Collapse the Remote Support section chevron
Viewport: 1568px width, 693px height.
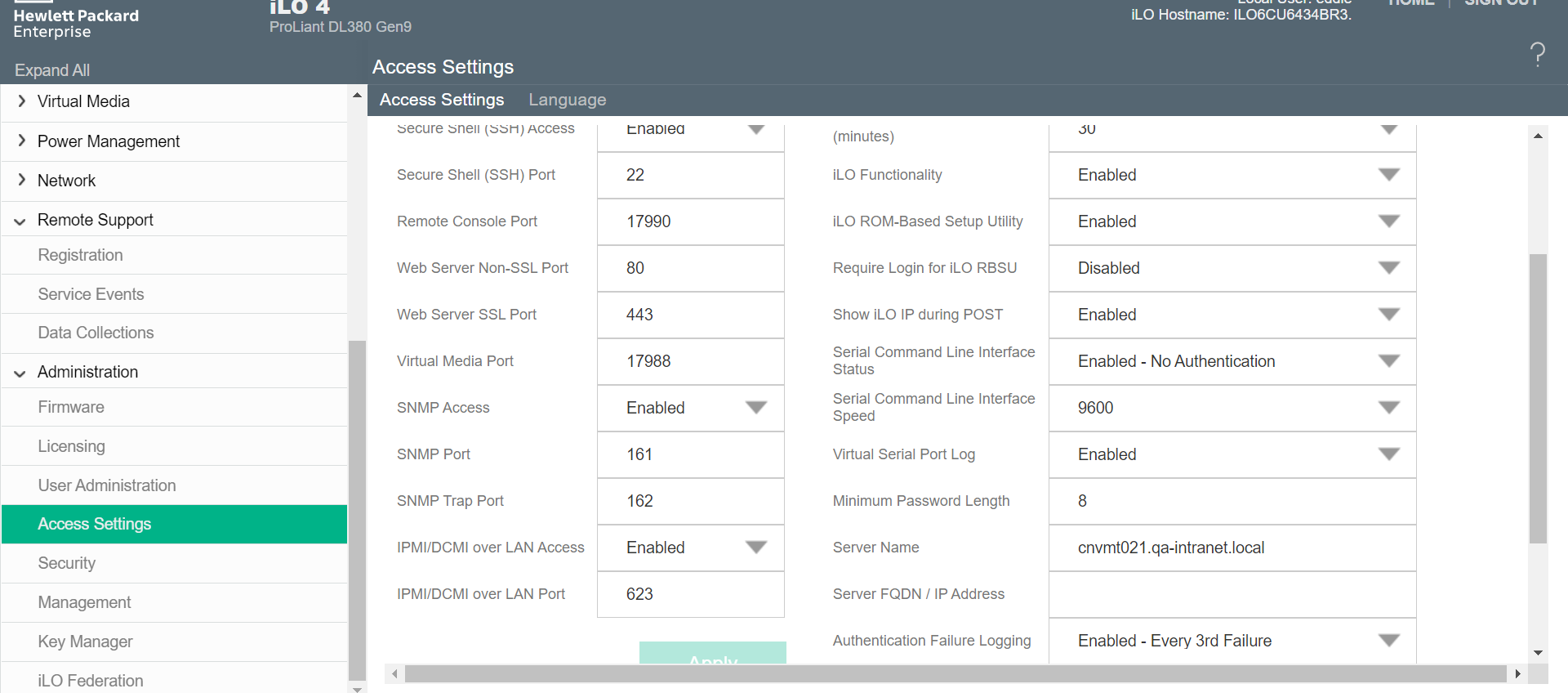[20, 221]
